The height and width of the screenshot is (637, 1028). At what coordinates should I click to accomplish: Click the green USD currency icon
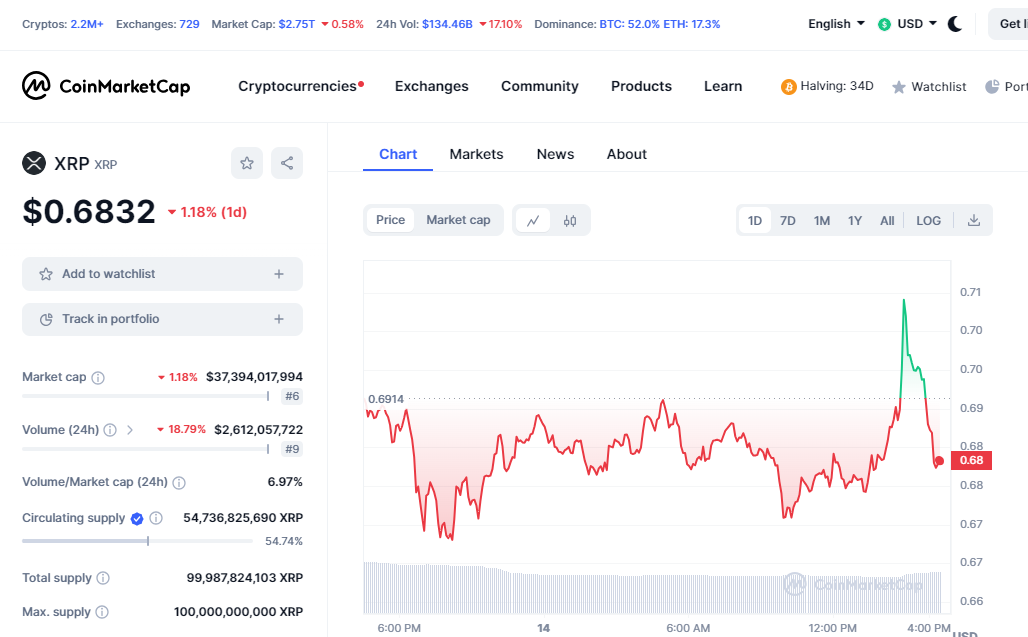(884, 24)
